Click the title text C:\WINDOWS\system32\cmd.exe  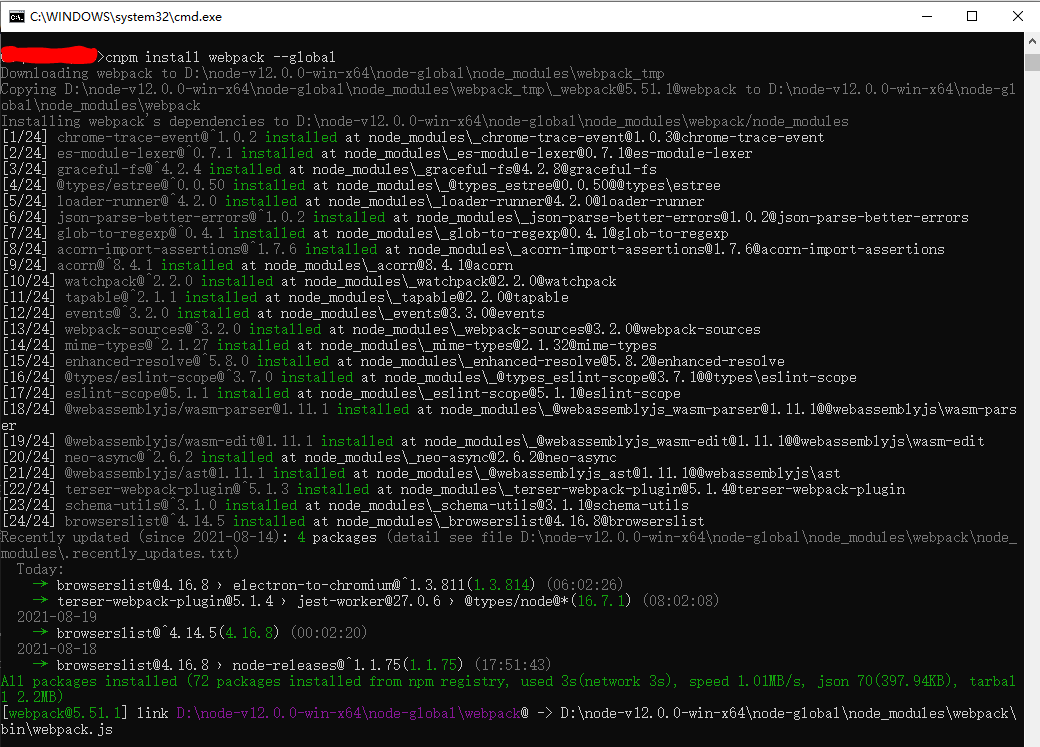pos(126,17)
